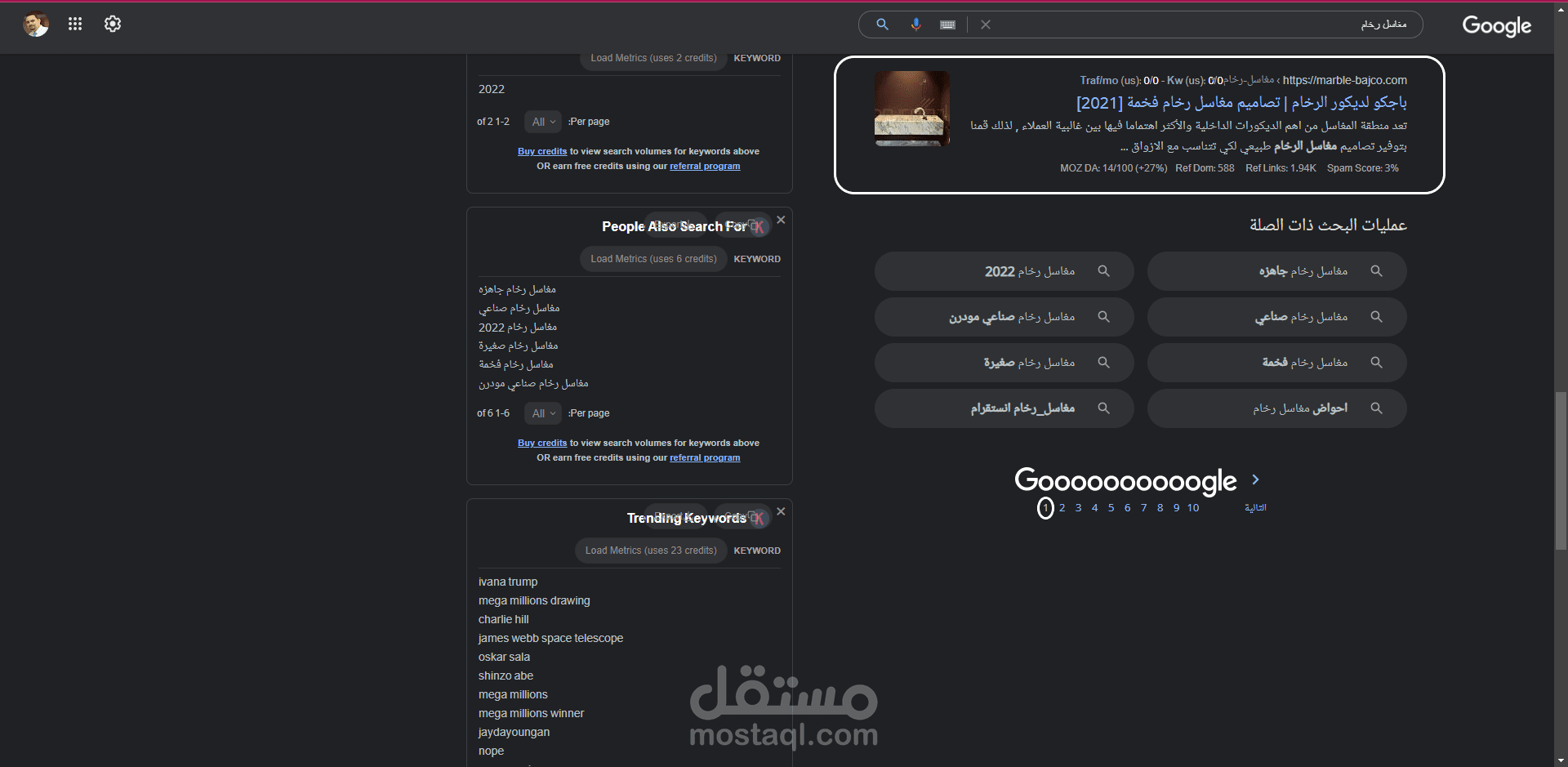Screen dimensions: 1568x767
Task: Click the search icon beside مغاسل رخام 2022 suggestion
Action: click(1103, 271)
